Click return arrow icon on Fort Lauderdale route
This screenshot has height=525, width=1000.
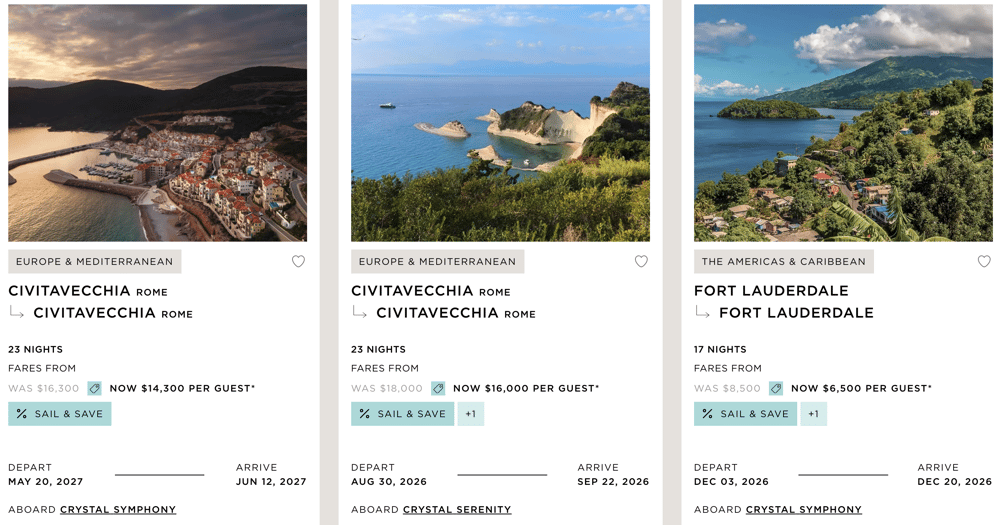coord(702,313)
